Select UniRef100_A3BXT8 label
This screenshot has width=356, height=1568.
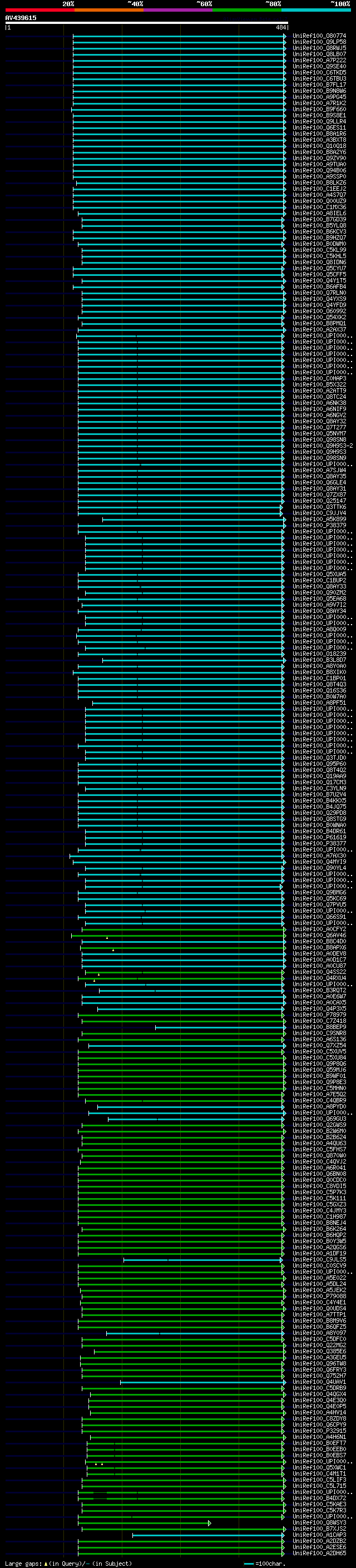(x=319, y=140)
